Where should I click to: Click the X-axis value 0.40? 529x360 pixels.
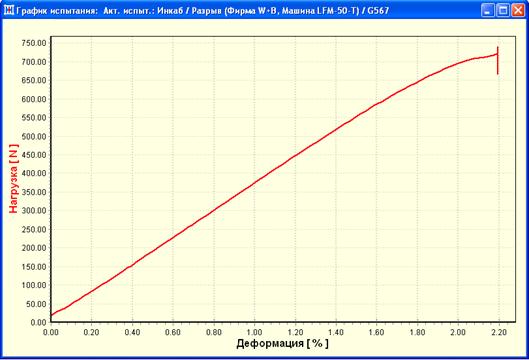tap(132, 332)
